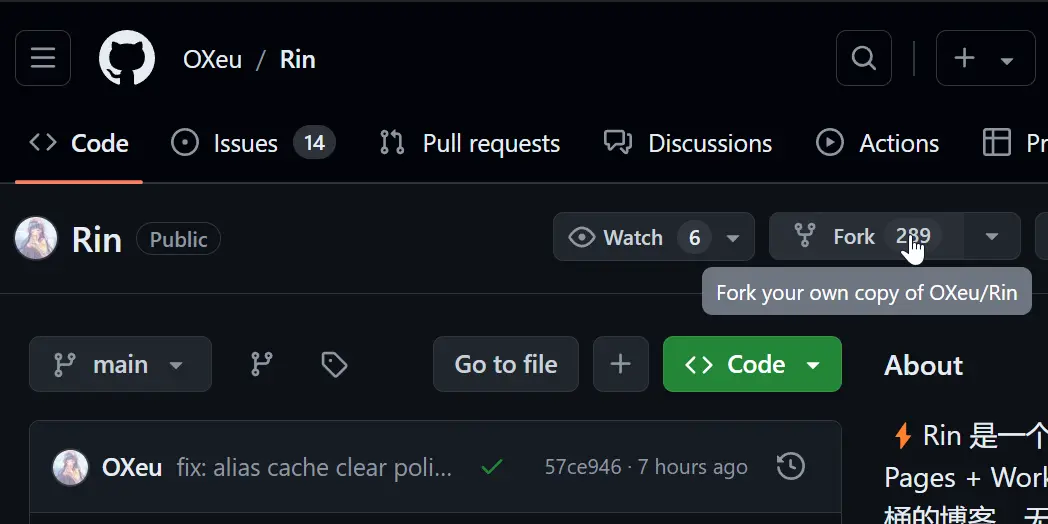Click the green commit status checkmark
The height and width of the screenshot is (524, 1048).
point(491,466)
